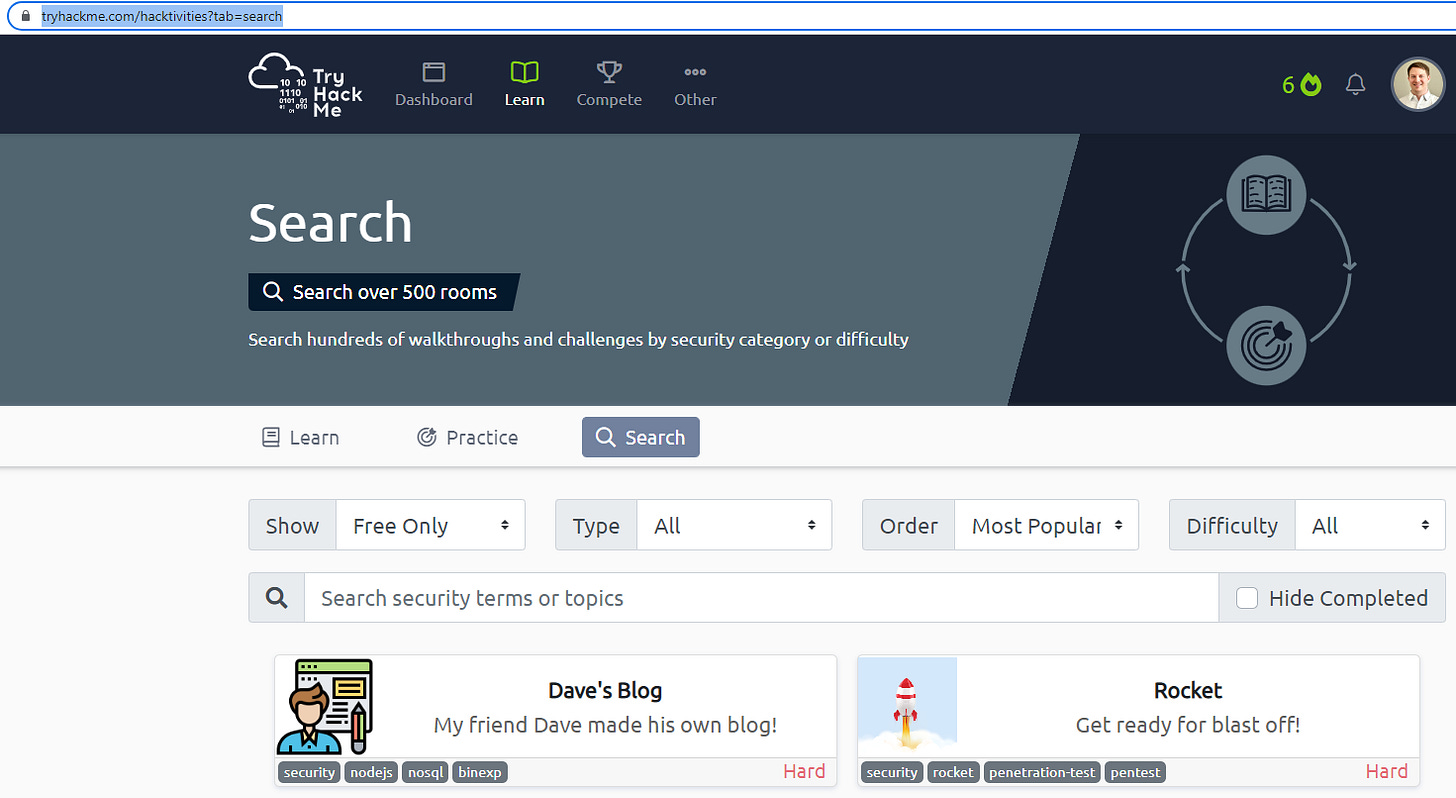Click the target circle icon in banner
The image size is (1456, 798).
1266,344
